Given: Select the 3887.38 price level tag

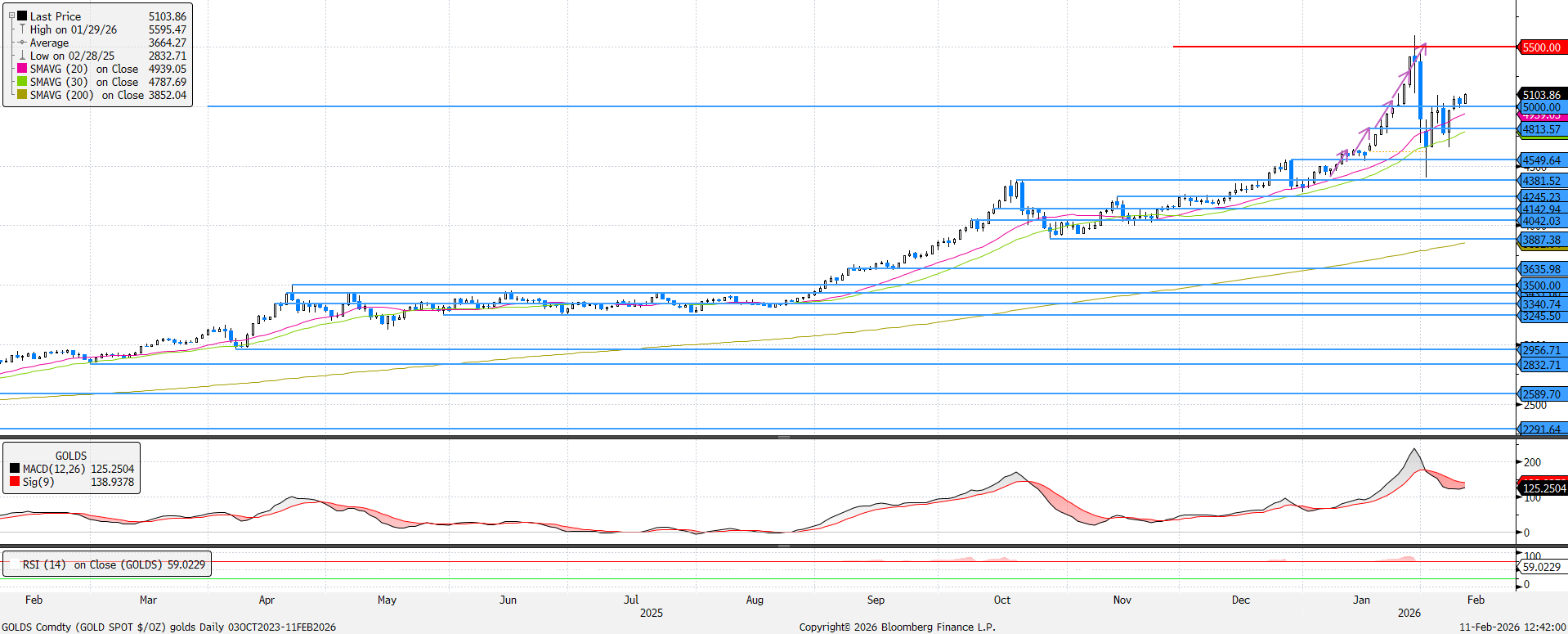Looking at the screenshot, I should [x=1541, y=240].
